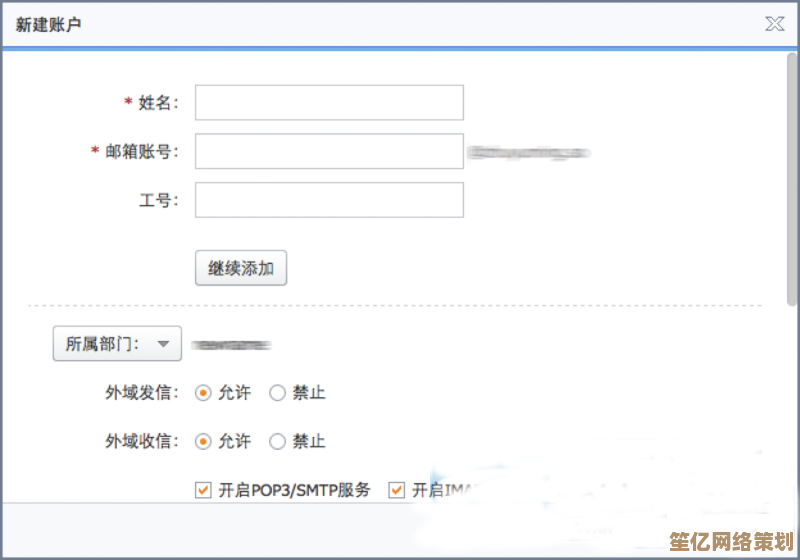Click the 新建账户 dialog title
Image resolution: width=800 pixels, height=560 pixels.
(49, 25)
